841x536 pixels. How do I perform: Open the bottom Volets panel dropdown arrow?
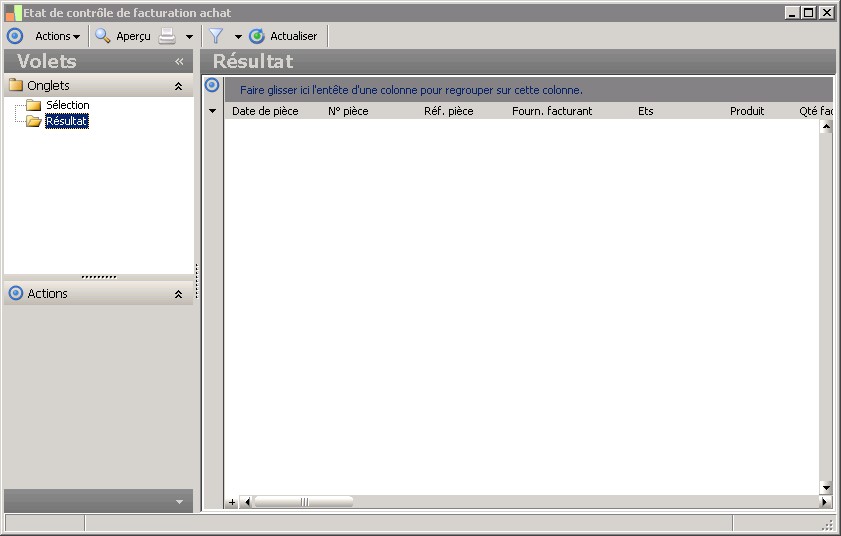point(179,502)
